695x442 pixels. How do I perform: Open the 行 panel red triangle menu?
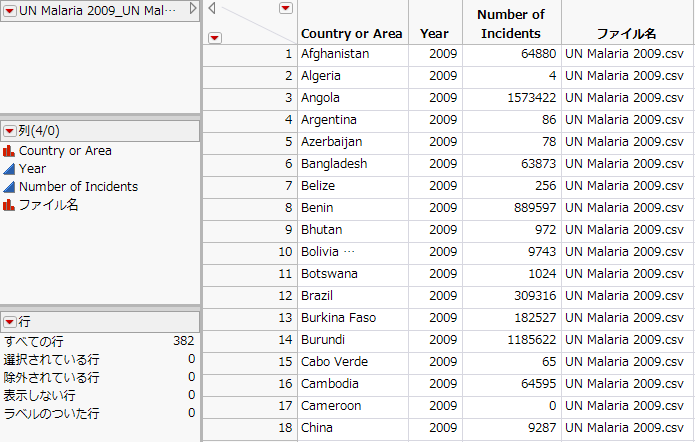coord(10,322)
